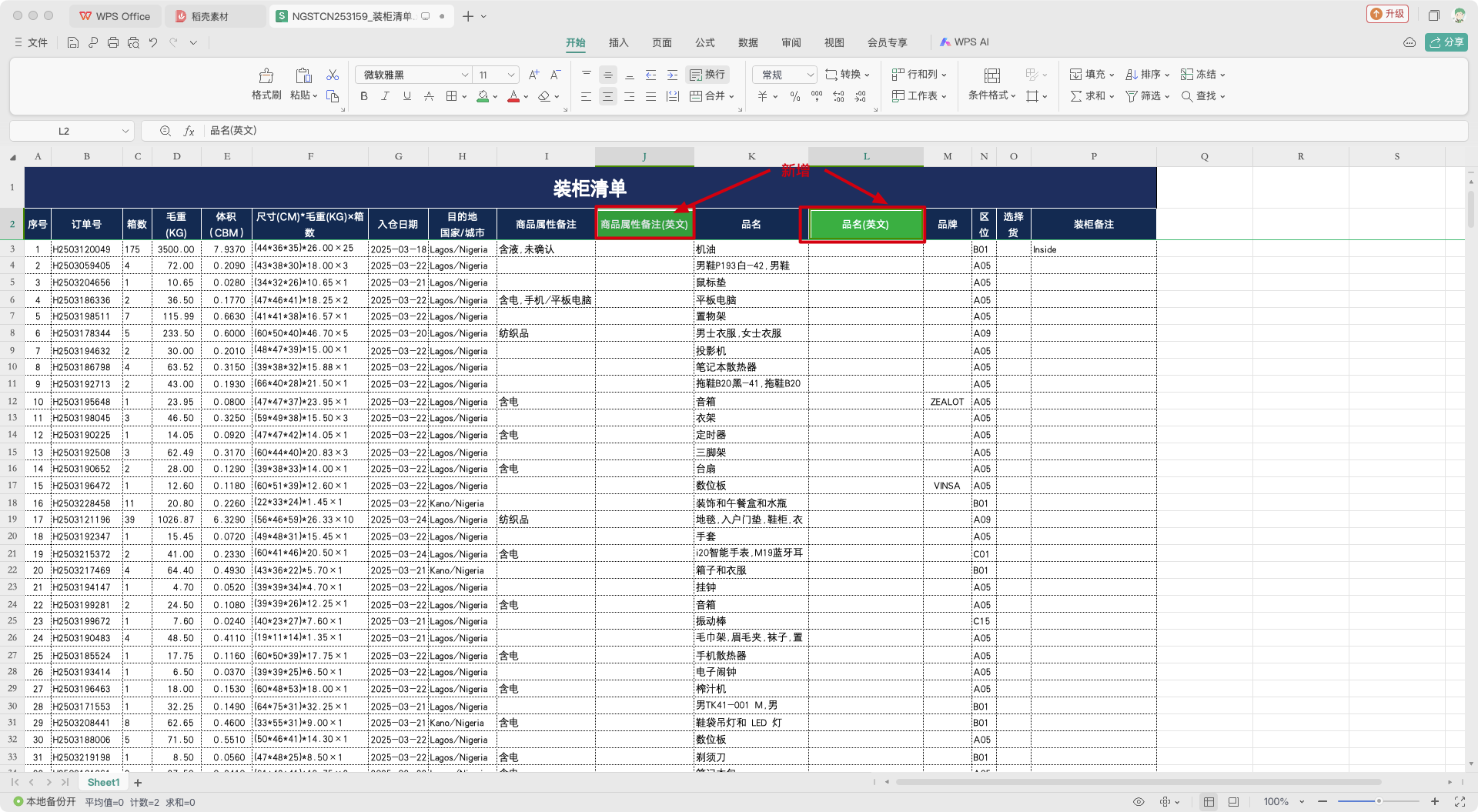Click the Percent style icon
Viewport: 1478px width, 812px height.
[x=795, y=96]
